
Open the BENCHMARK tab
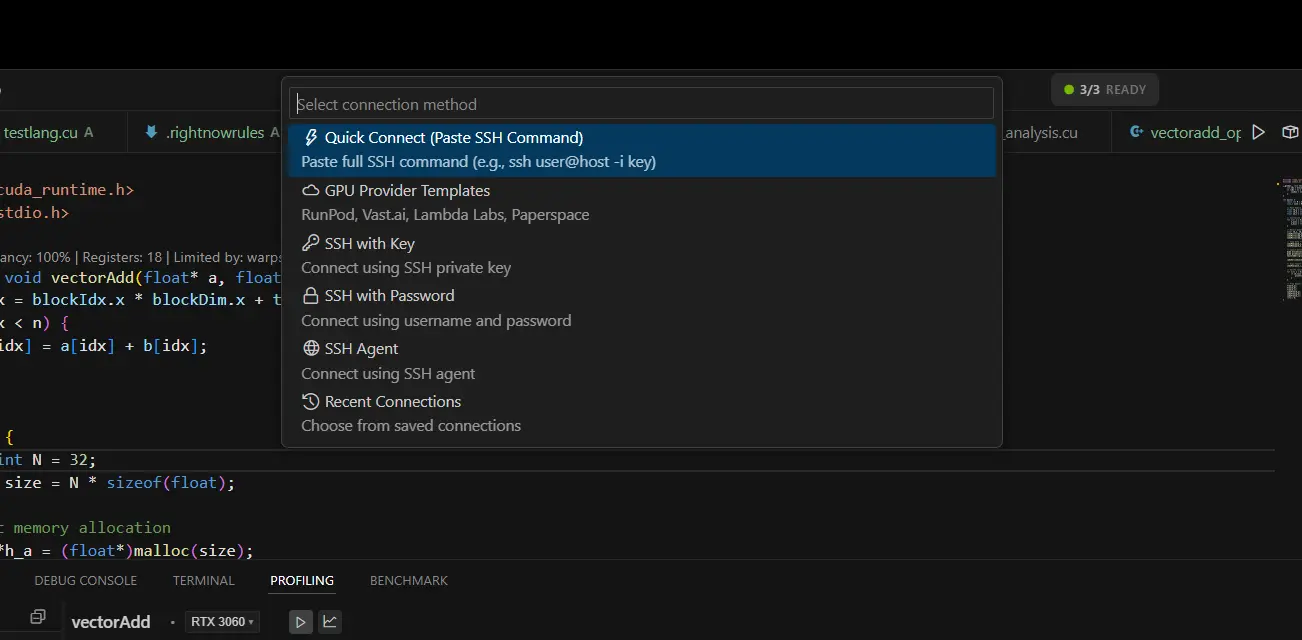tap(408, 580)
